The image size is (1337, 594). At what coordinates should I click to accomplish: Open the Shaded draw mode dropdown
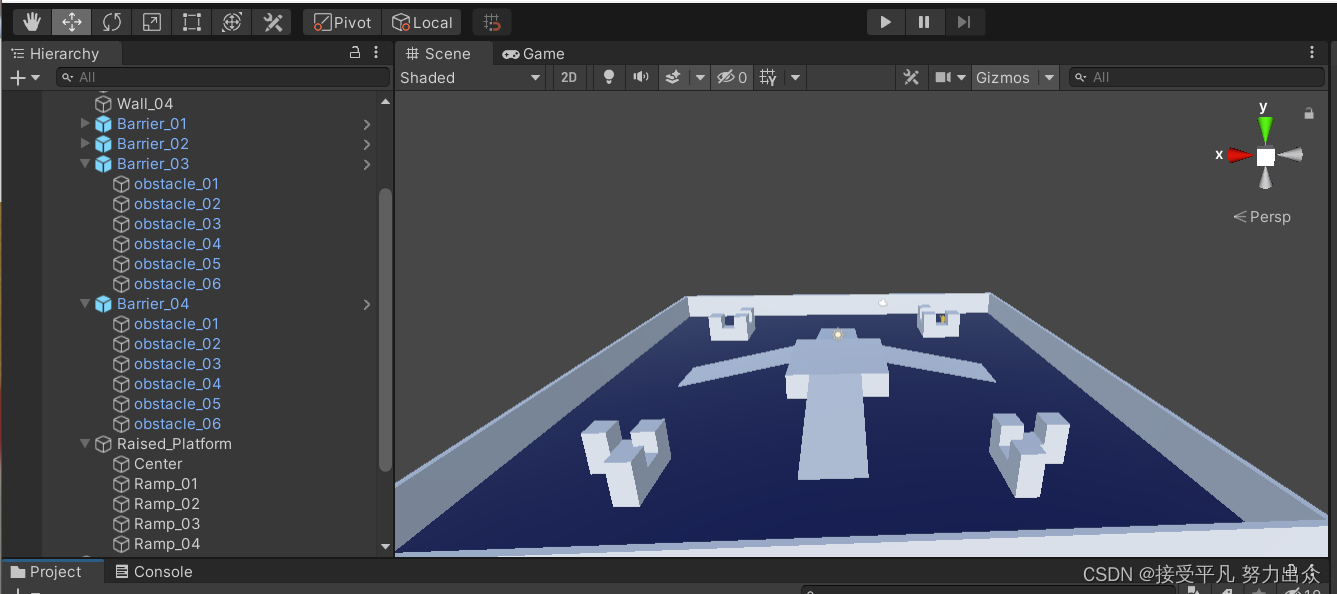pos(469,77)
